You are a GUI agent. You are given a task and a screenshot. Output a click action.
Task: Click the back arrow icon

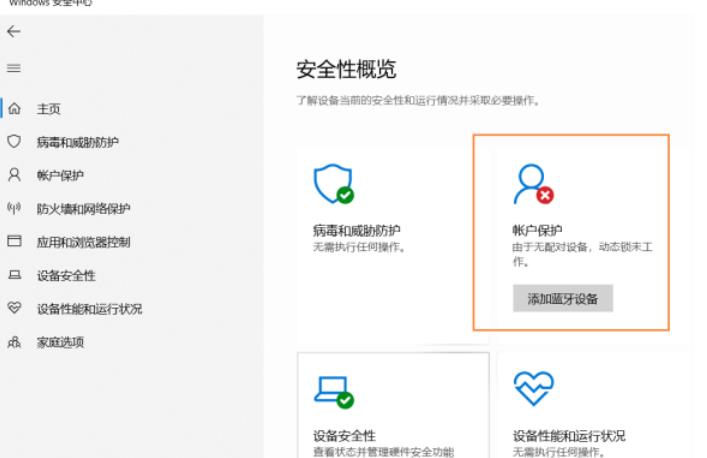click(x=13, y=32)
